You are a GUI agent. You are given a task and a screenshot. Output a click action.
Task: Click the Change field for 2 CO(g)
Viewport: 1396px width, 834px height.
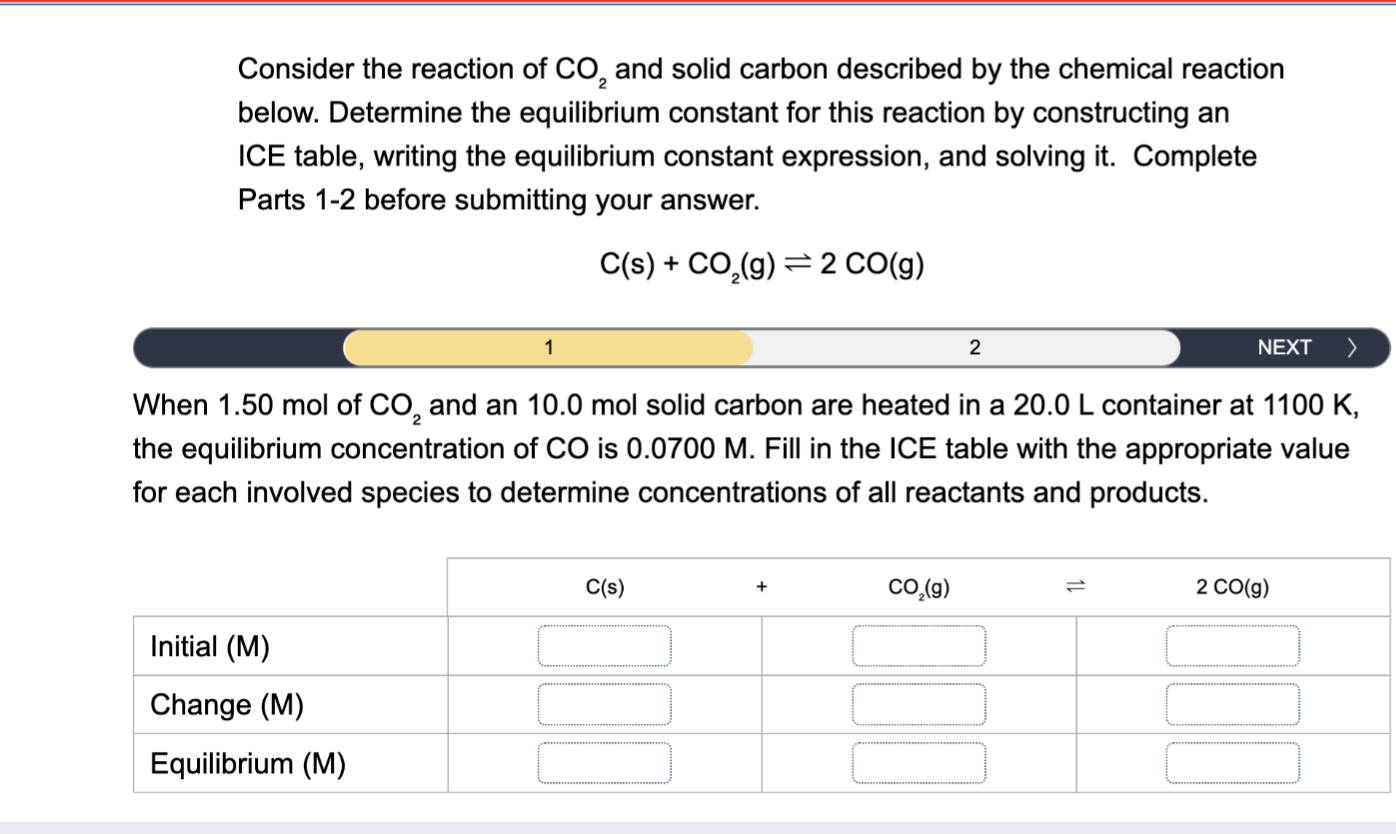point(1231,704)
